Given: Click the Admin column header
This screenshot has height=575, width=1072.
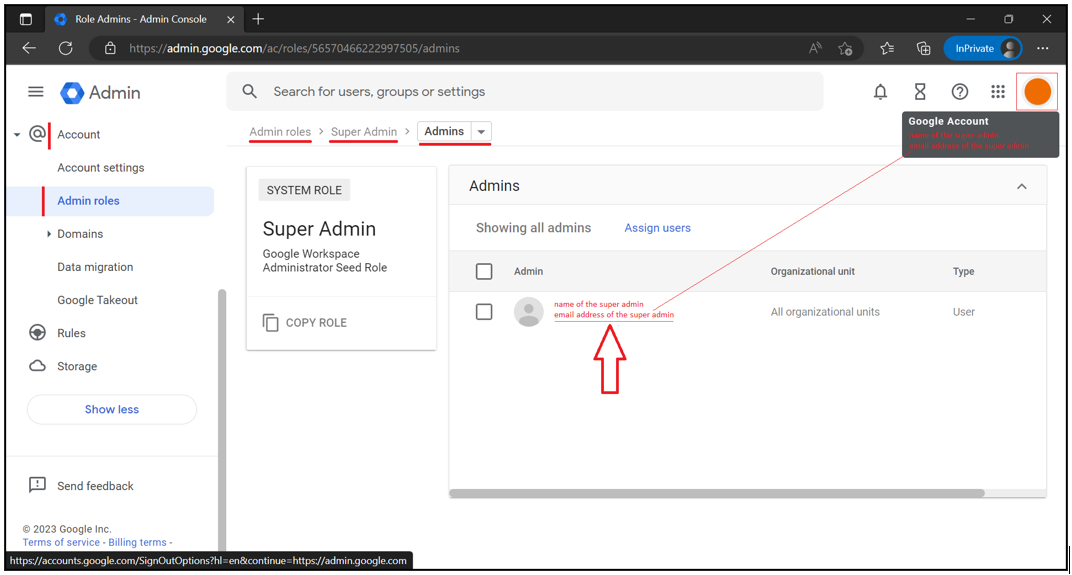Looking at the screenshot, I should [528, 271].
